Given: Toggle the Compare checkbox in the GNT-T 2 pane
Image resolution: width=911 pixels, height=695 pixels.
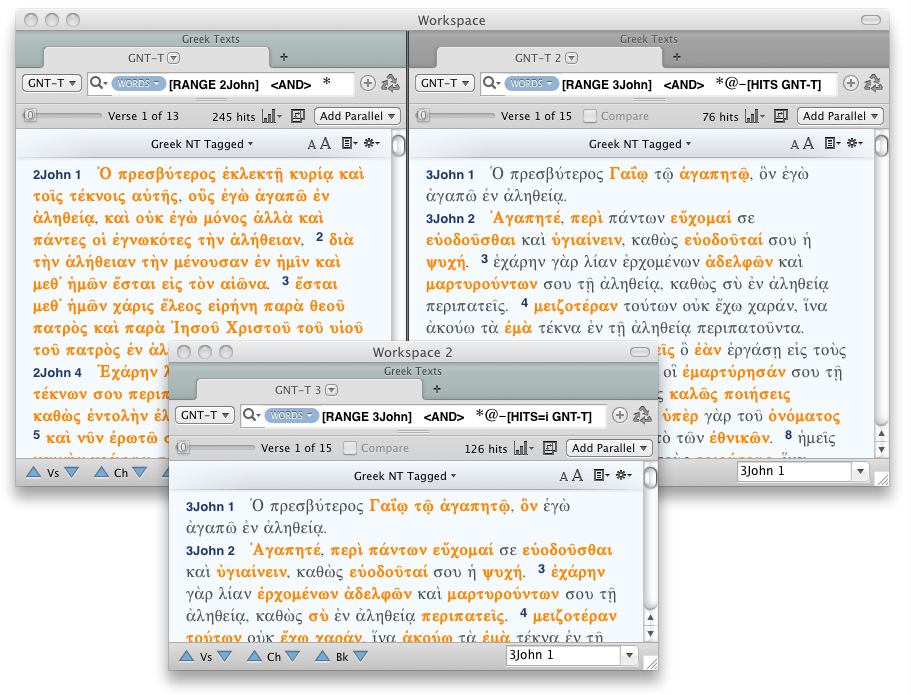Looking at the screenshot, I should point(590,116).
